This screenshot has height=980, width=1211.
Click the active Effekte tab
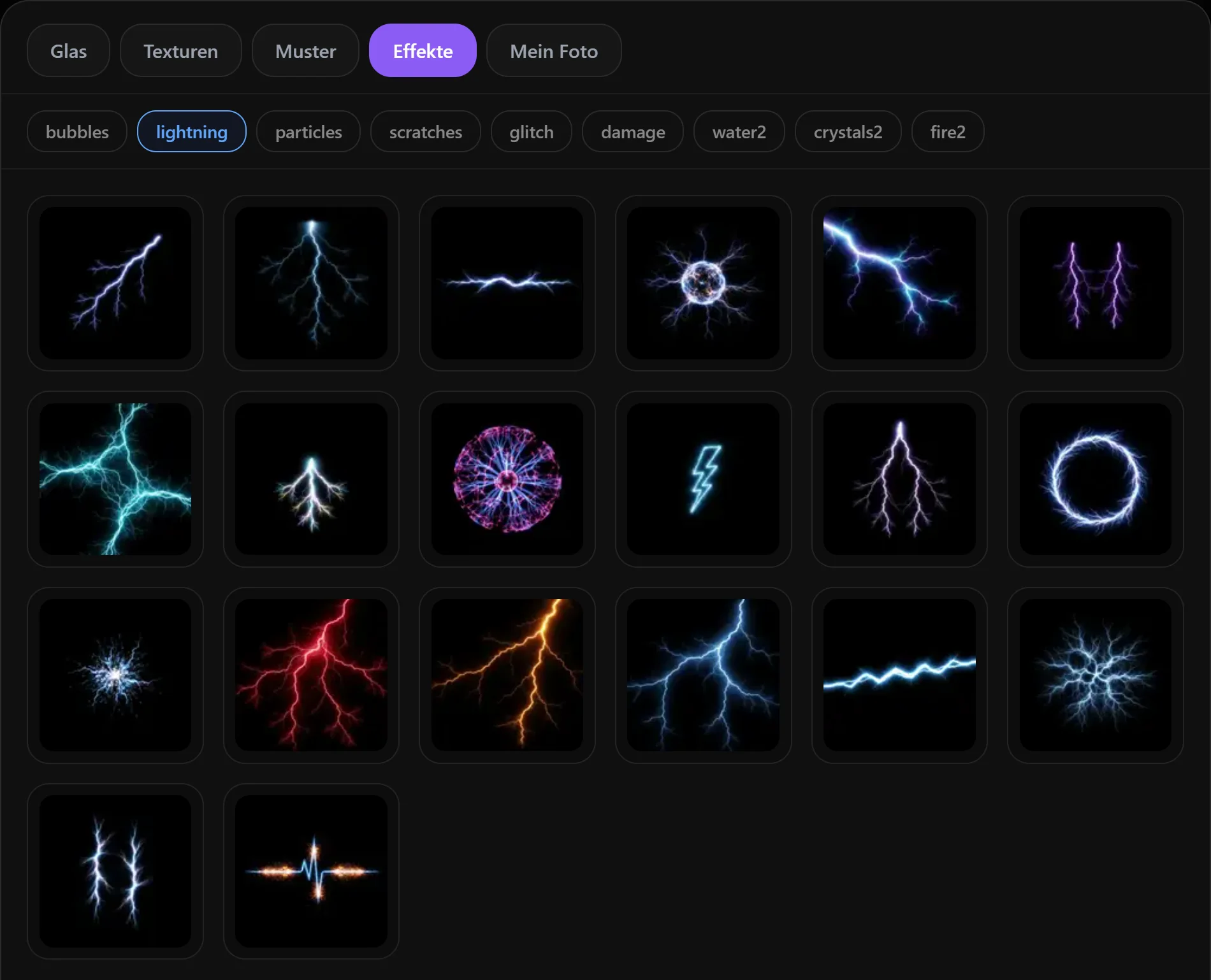(x=423, y=51)
